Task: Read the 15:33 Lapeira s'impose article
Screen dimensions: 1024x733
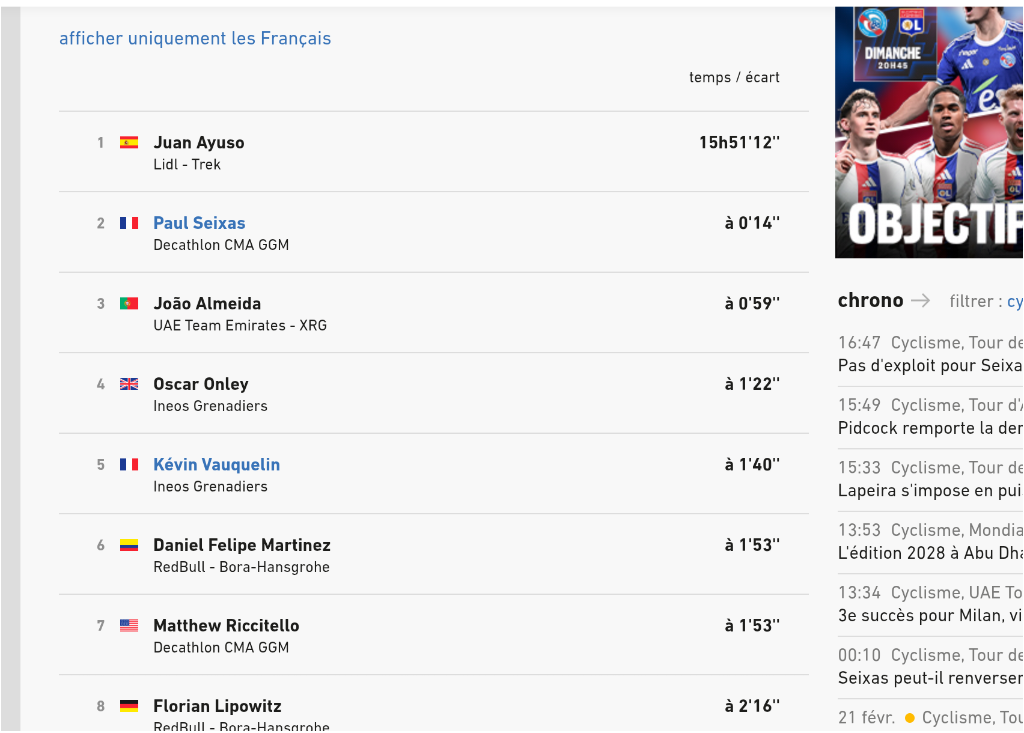Action: [x=930, y=490]
